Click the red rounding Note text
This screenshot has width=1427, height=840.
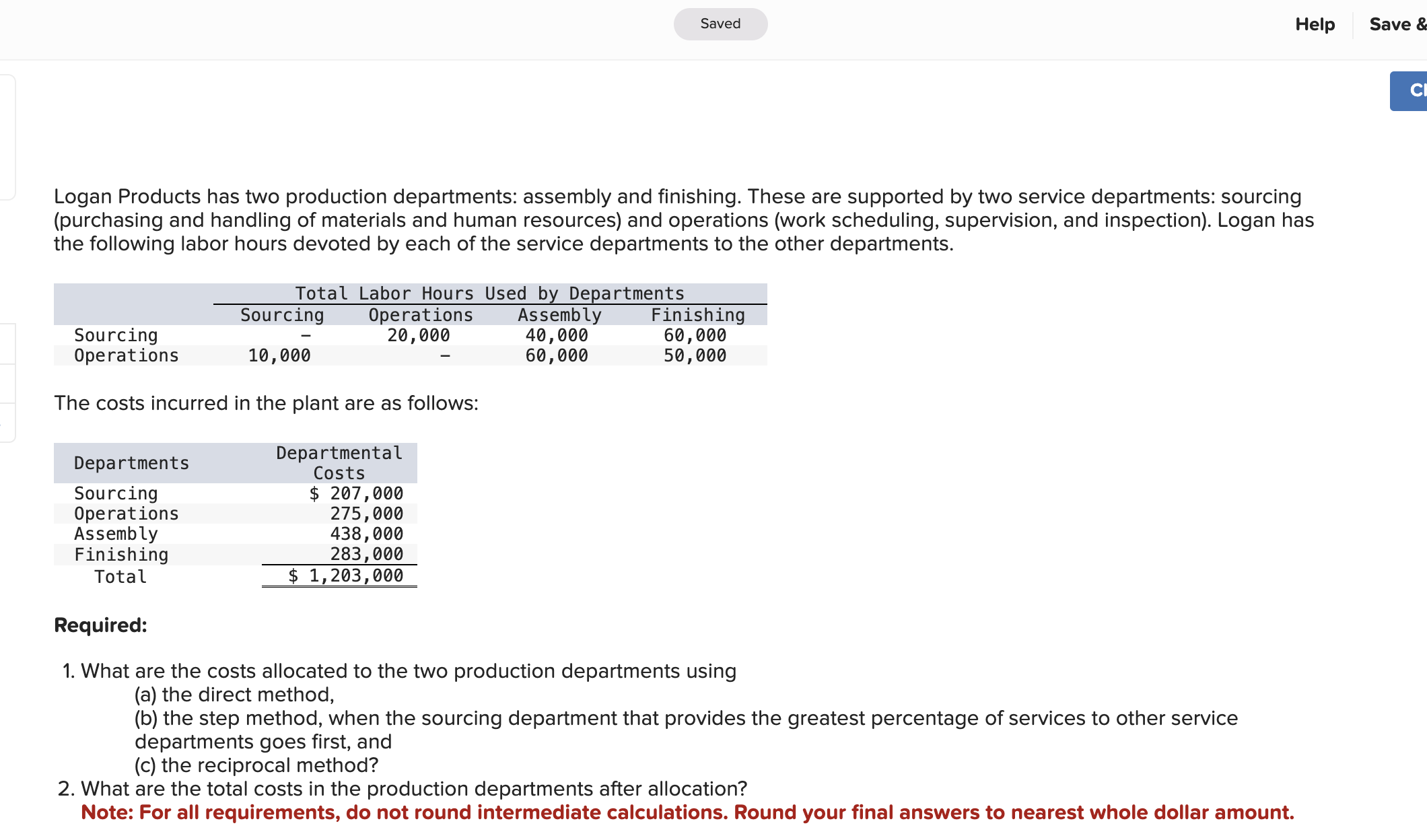point(687,812)
